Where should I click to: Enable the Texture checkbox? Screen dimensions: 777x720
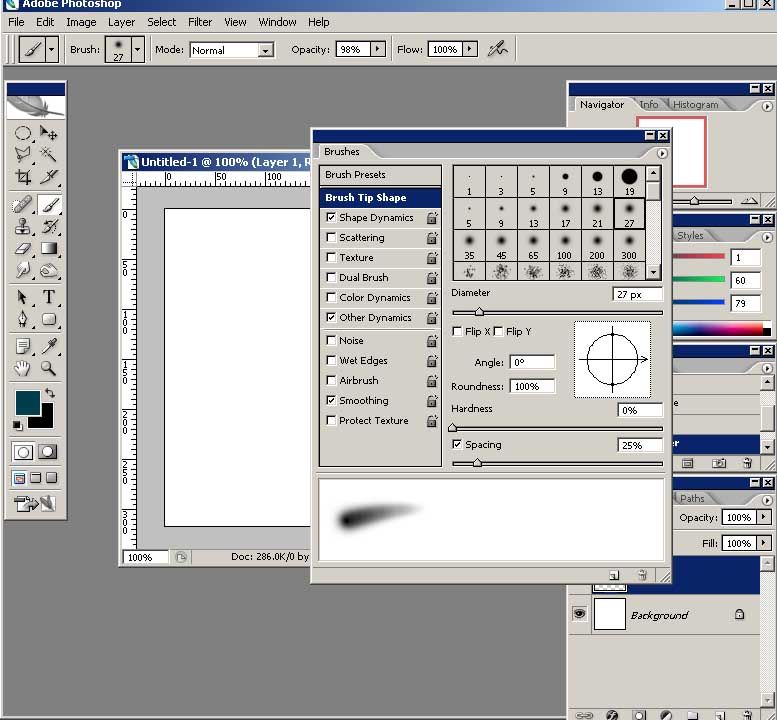click(x=331, y=257)
